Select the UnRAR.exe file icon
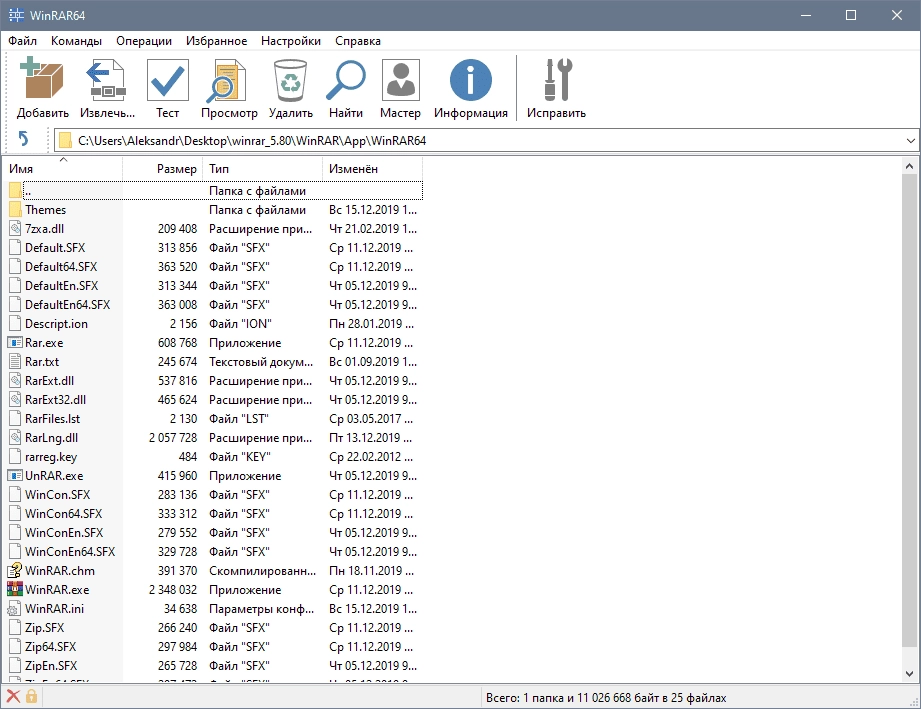The image size is (921, 709). coord(15,475)
